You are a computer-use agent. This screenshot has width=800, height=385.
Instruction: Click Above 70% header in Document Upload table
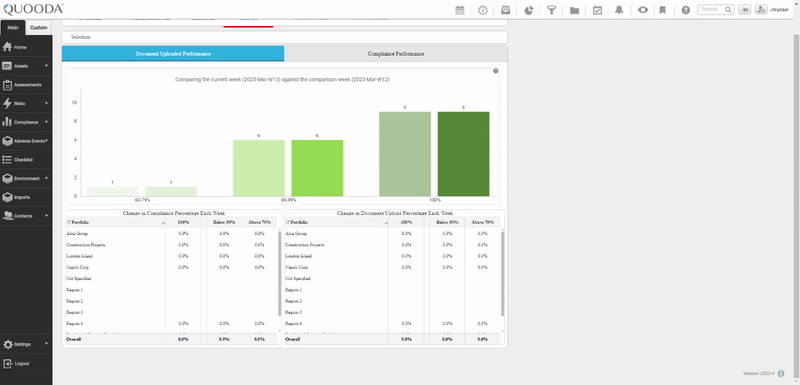[483, 222]
